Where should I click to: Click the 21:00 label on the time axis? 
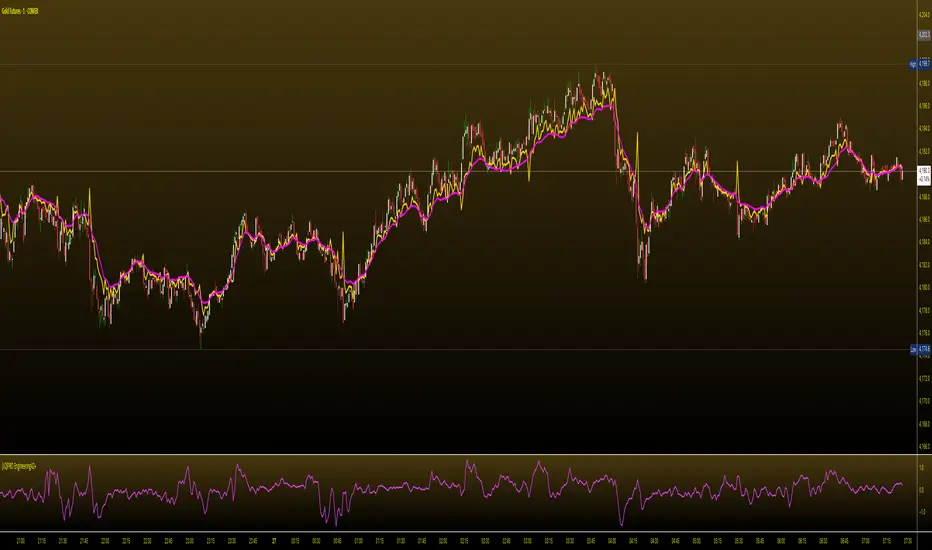[x=20, y=541]
